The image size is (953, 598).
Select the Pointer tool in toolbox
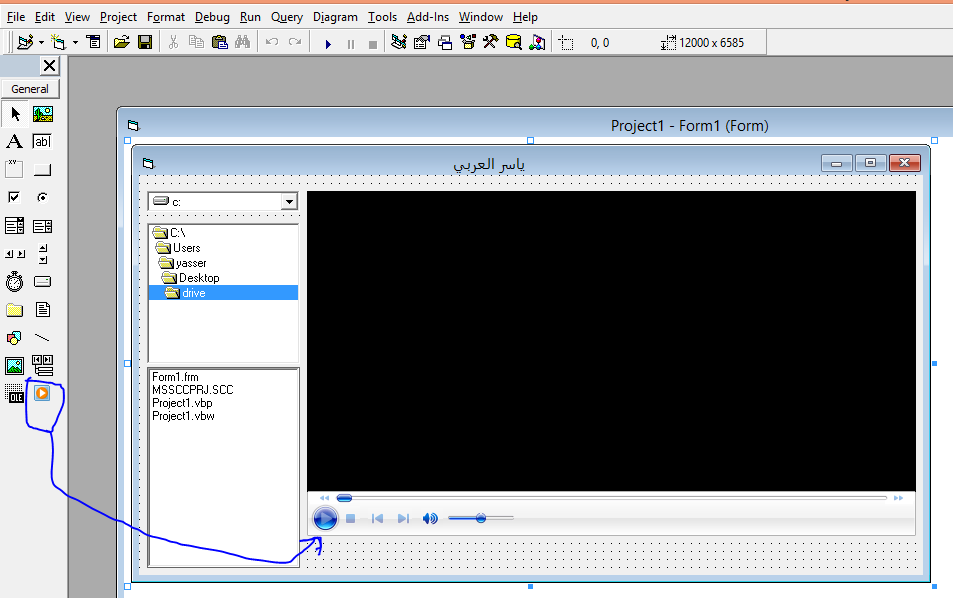15,114
